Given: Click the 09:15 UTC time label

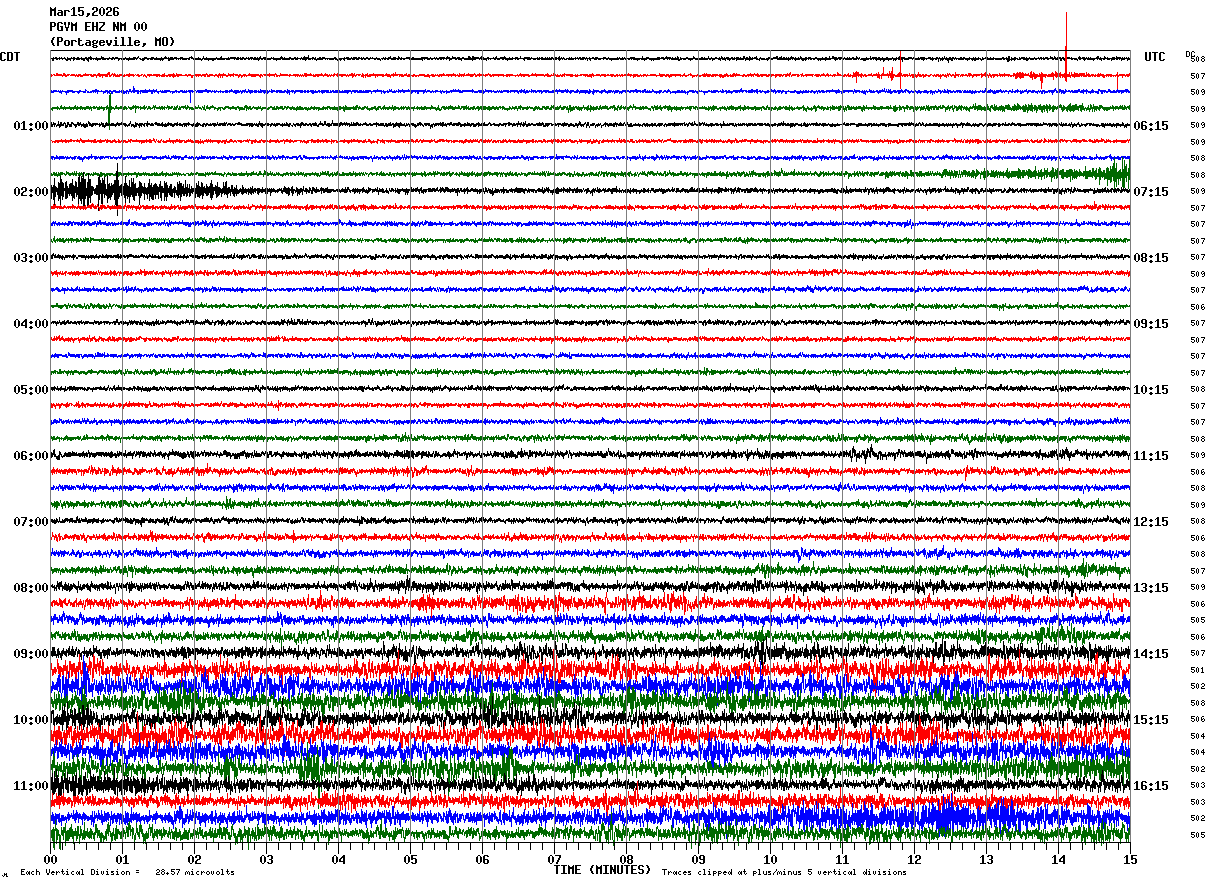Looking at the screenshot, I should click(x=1151, y=324).
